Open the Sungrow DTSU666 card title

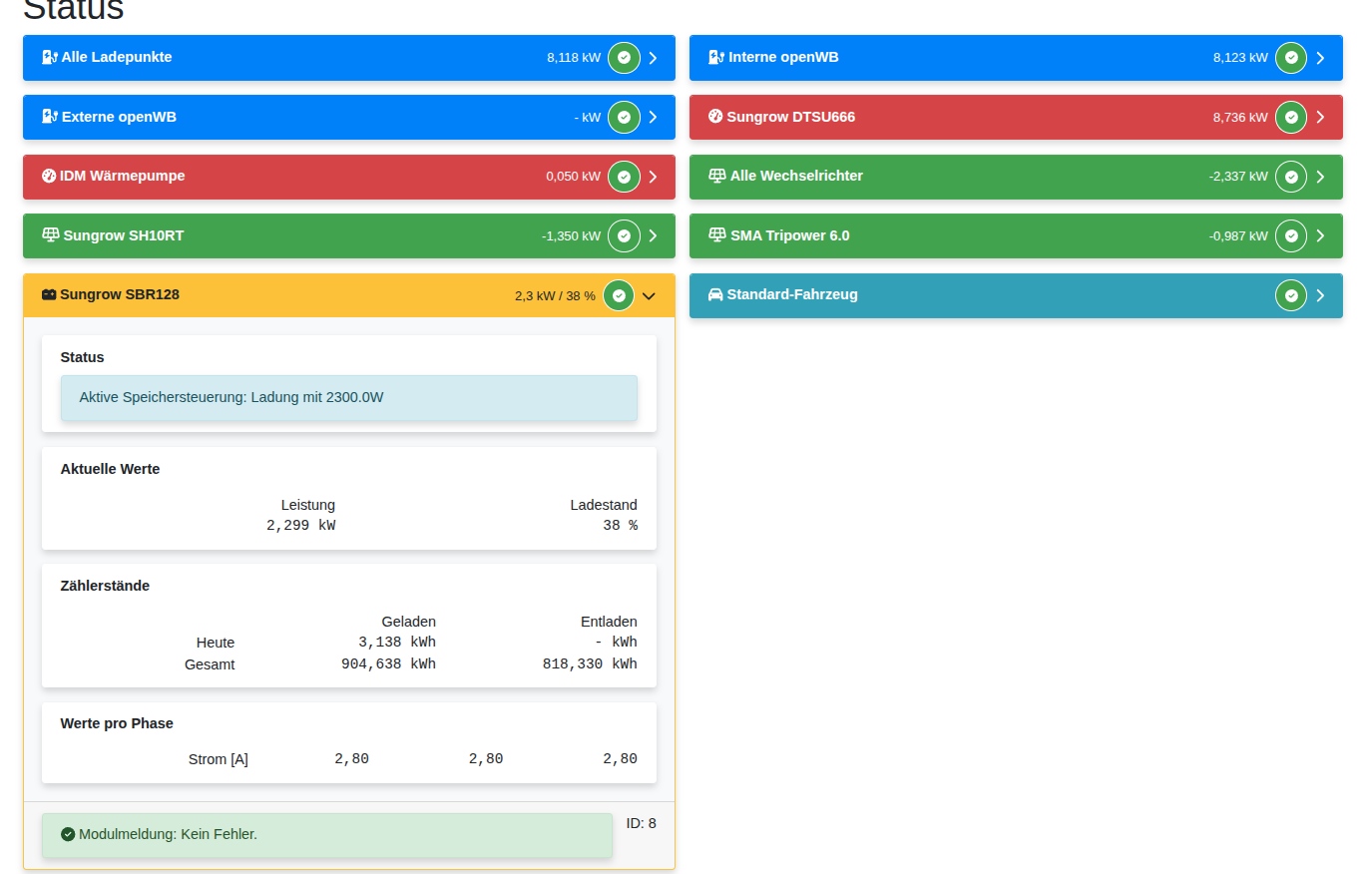click(790, 117)
